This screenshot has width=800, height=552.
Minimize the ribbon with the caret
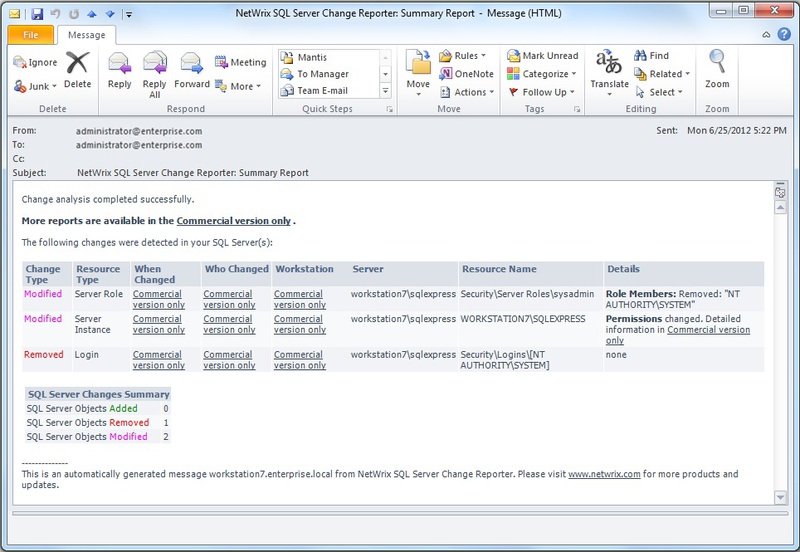point(766,35)
